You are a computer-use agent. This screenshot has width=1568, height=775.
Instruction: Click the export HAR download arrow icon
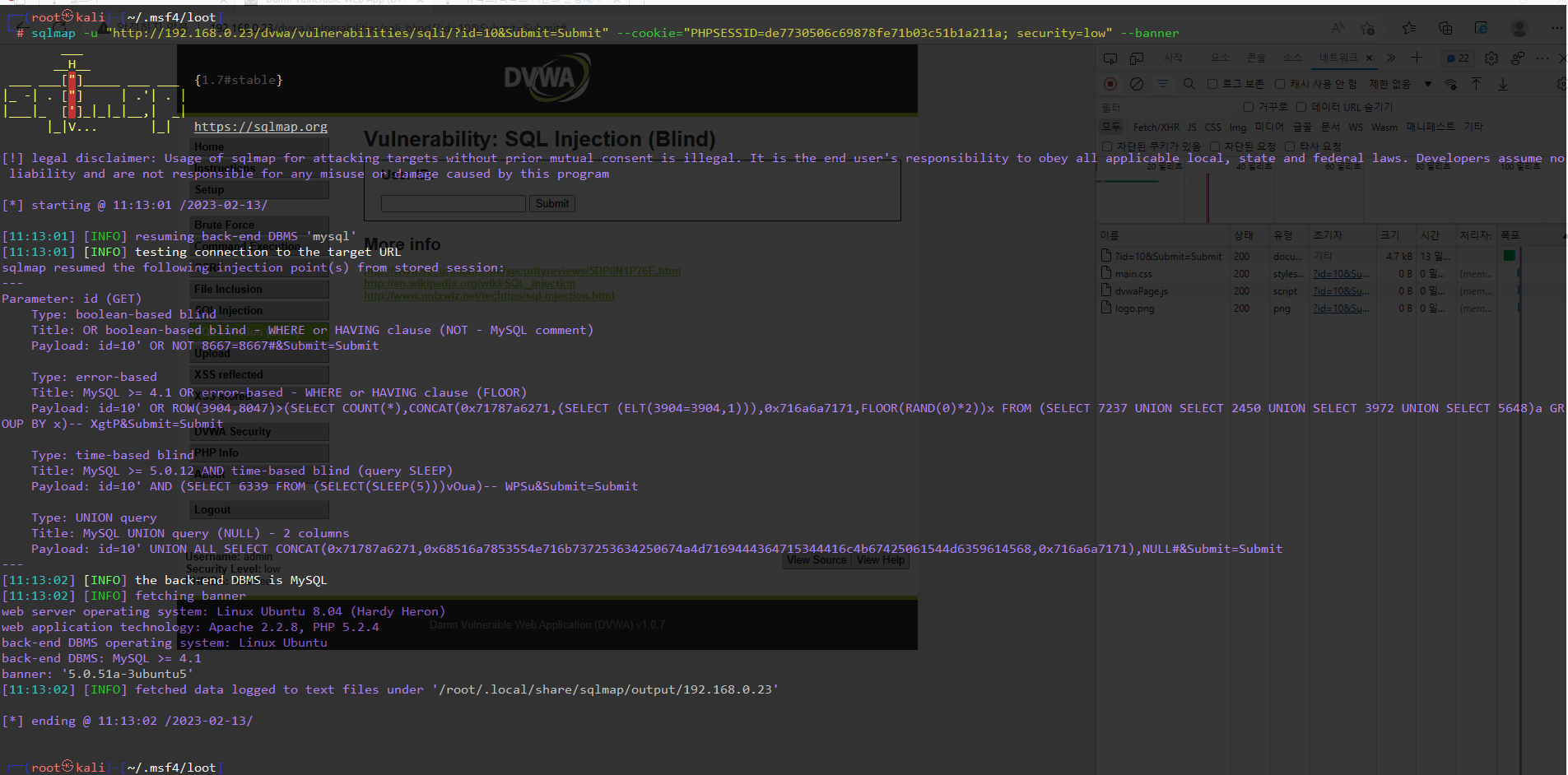click(x=1503, y=84)
